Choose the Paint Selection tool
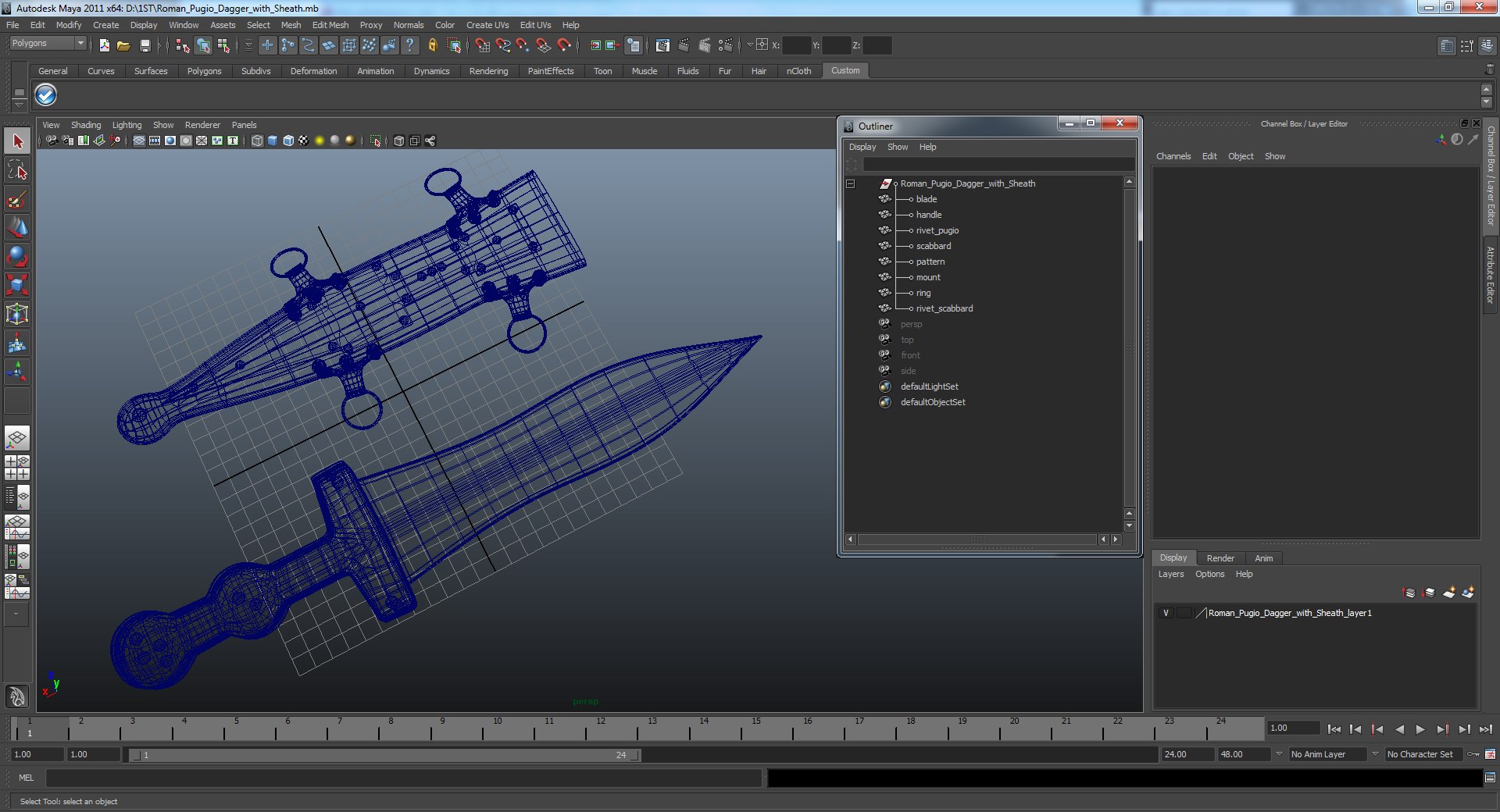 pyautogui.click(x=17, y=199)
